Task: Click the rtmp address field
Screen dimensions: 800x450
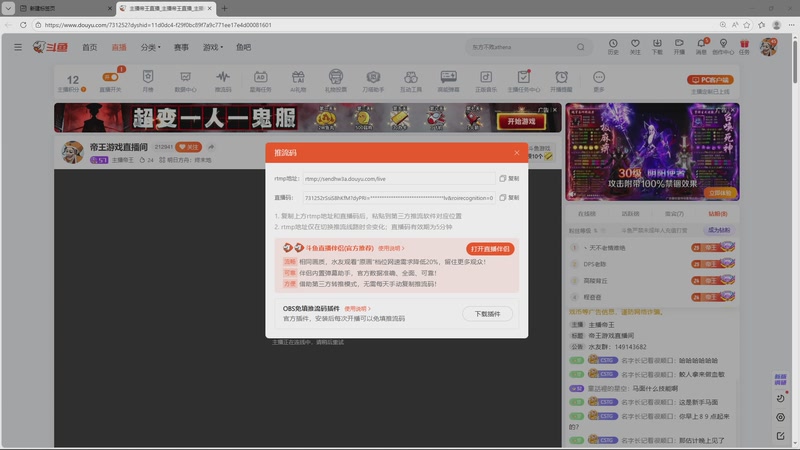Action: (x=398, y=179)
